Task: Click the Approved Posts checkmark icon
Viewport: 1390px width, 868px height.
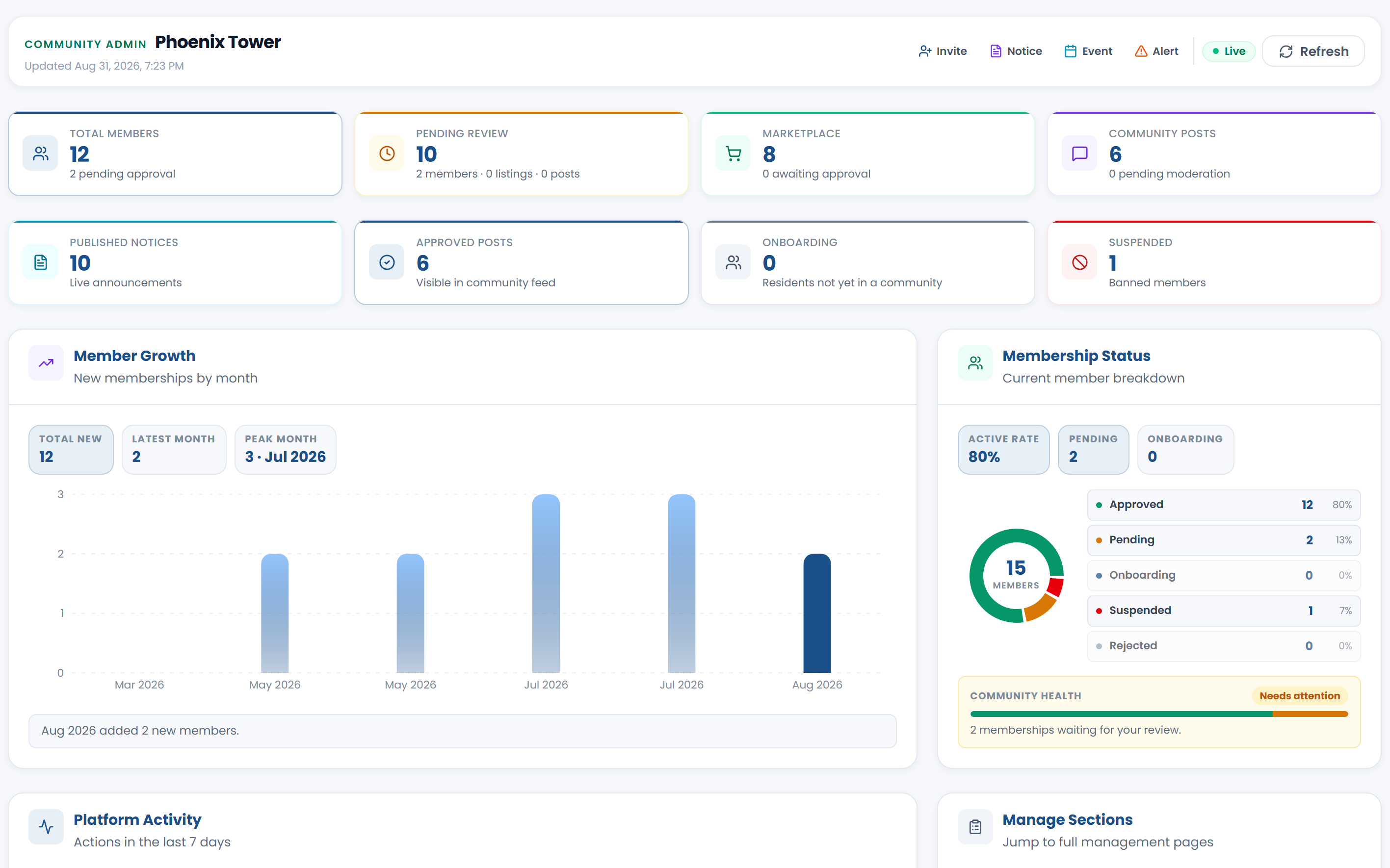Action: pyautogui.click(x=387, y=262)
